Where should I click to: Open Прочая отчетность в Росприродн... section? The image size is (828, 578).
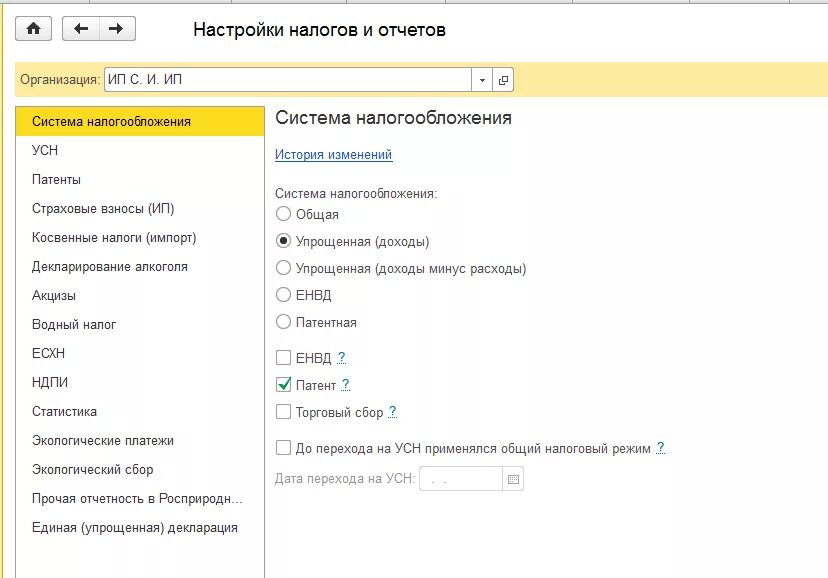pyautogui.click(x=140, y=498)
